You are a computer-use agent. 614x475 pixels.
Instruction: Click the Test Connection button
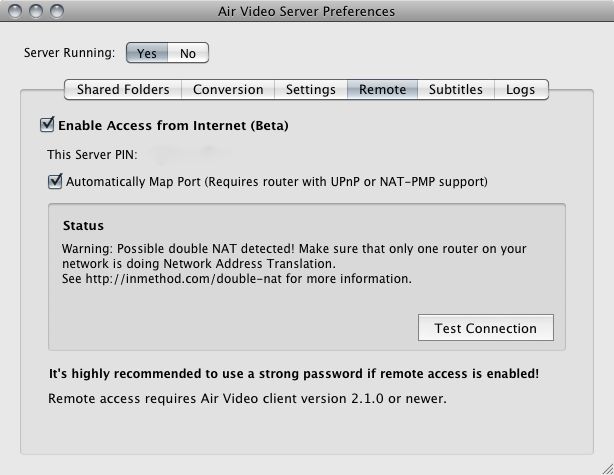[486, 328]
